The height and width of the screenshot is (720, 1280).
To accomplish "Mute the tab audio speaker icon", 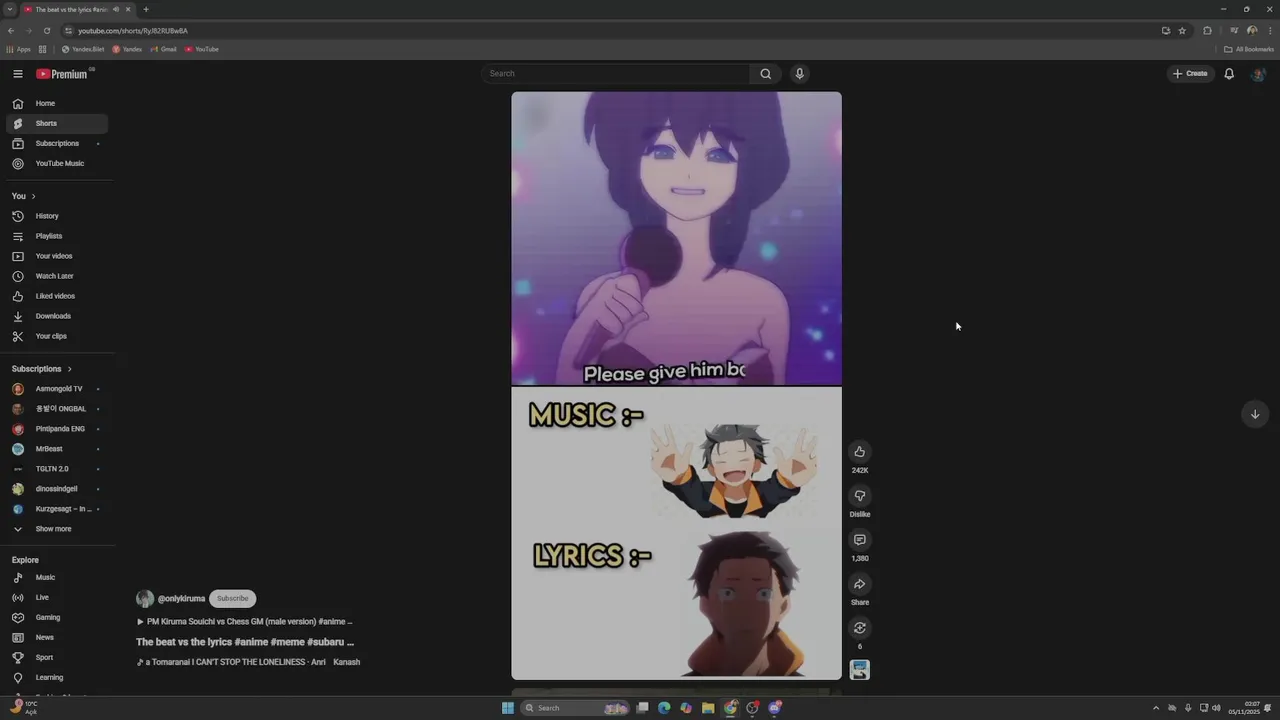I will pyautogui.click(x=116, y=9).
